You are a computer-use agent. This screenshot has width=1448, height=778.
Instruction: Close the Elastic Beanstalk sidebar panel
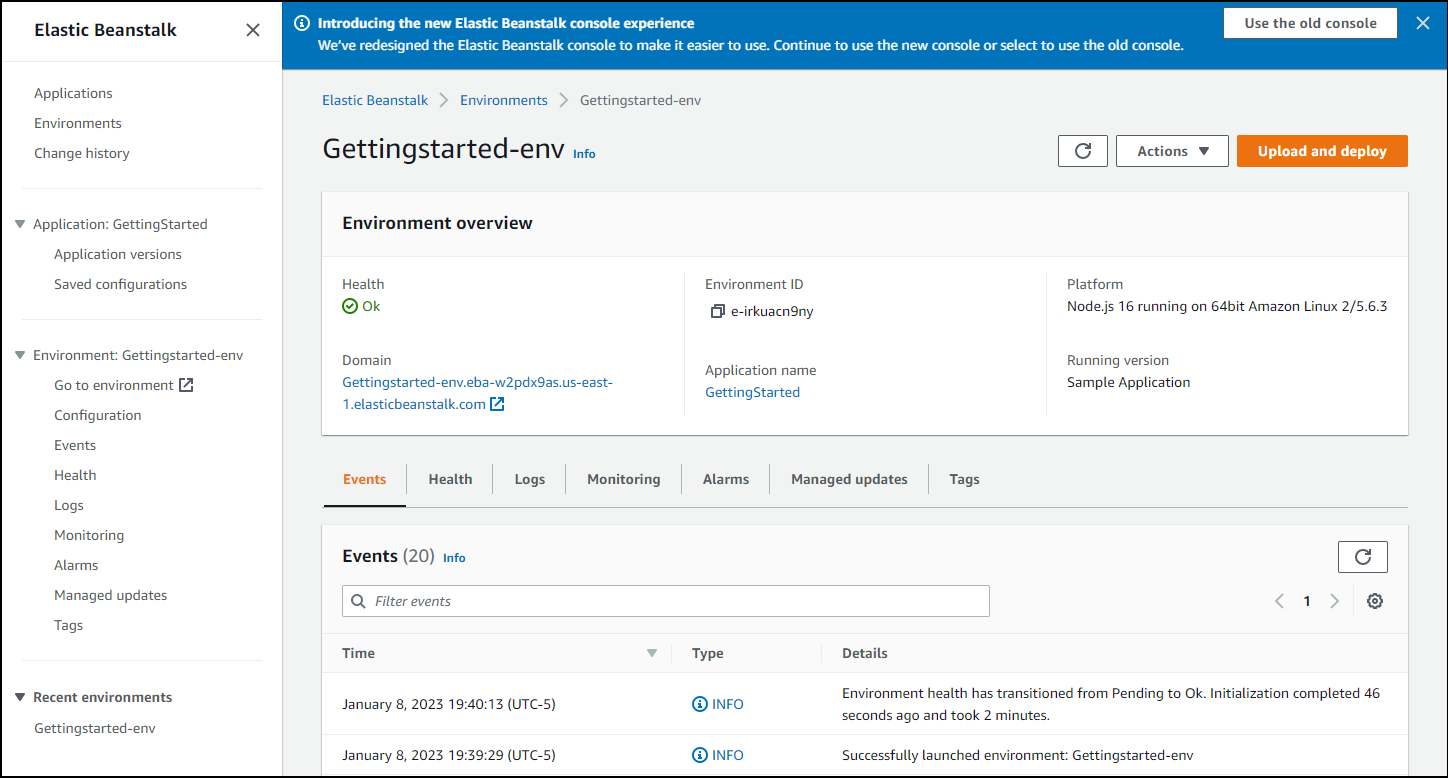253,30
